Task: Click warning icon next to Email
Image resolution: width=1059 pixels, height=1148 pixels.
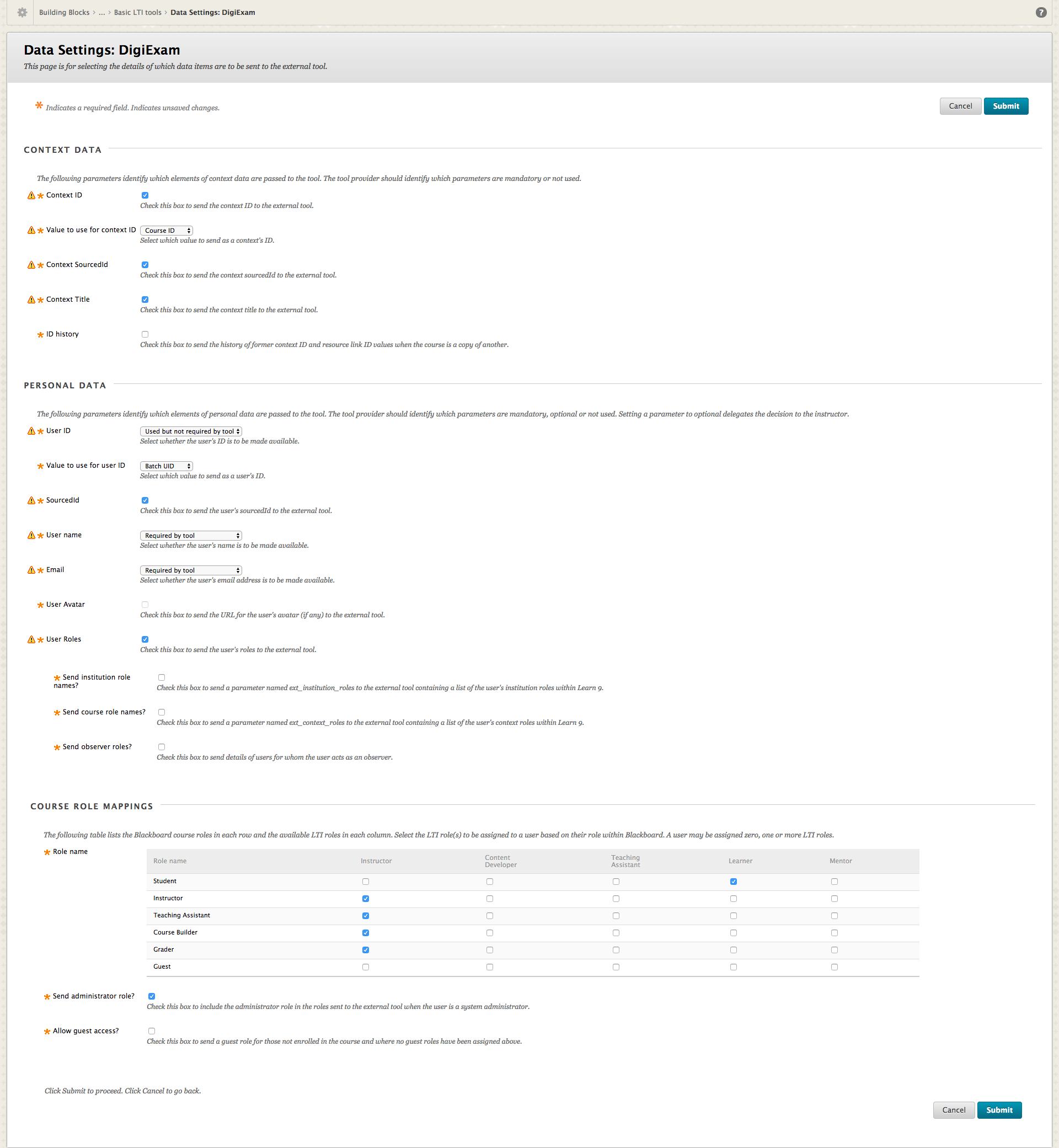Action: coord(31,570)
